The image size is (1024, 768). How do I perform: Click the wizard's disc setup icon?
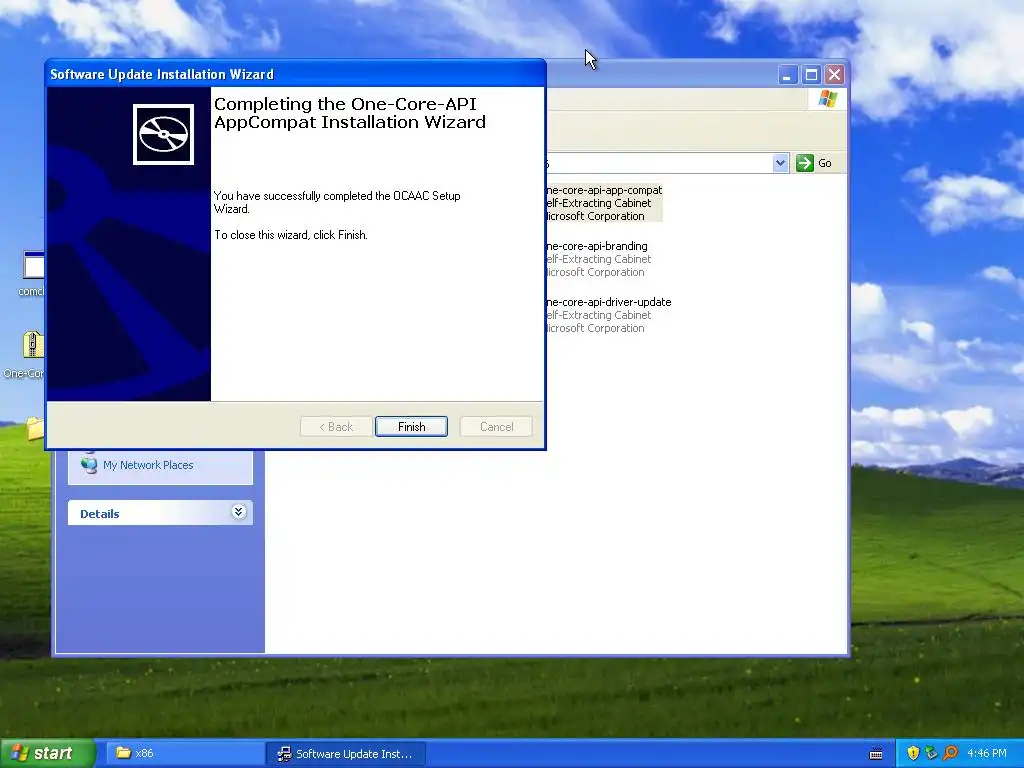[x=163, y=135]
